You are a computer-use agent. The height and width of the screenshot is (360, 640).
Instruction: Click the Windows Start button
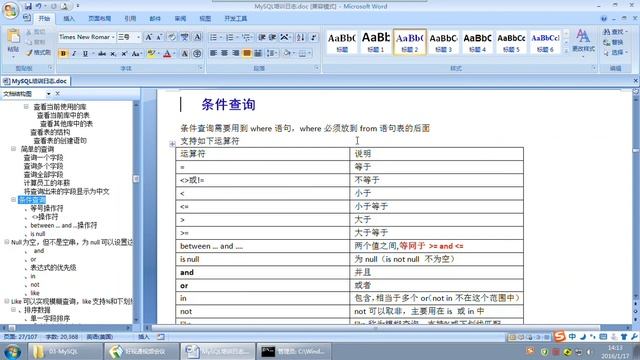[x=12, y=351]
